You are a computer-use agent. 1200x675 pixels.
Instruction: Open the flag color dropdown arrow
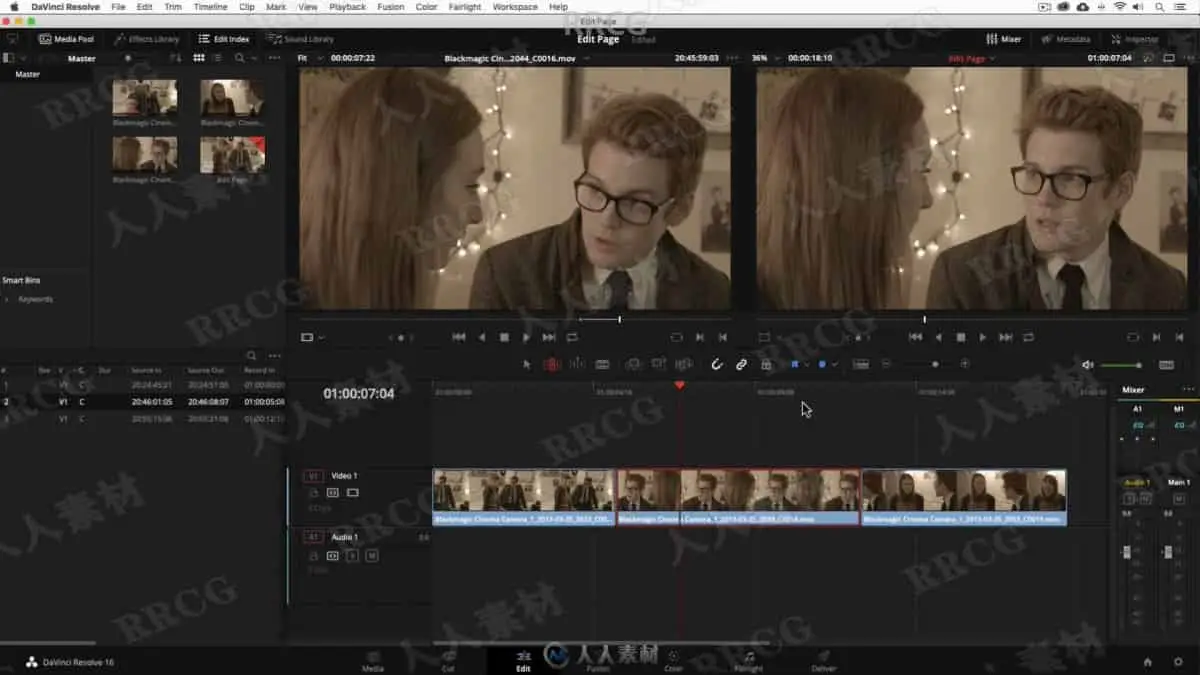[x=807, y=365]
